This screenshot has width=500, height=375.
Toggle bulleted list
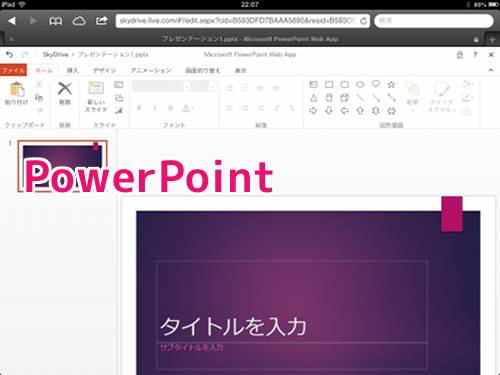pyautogui.click(x=230, y=88)
